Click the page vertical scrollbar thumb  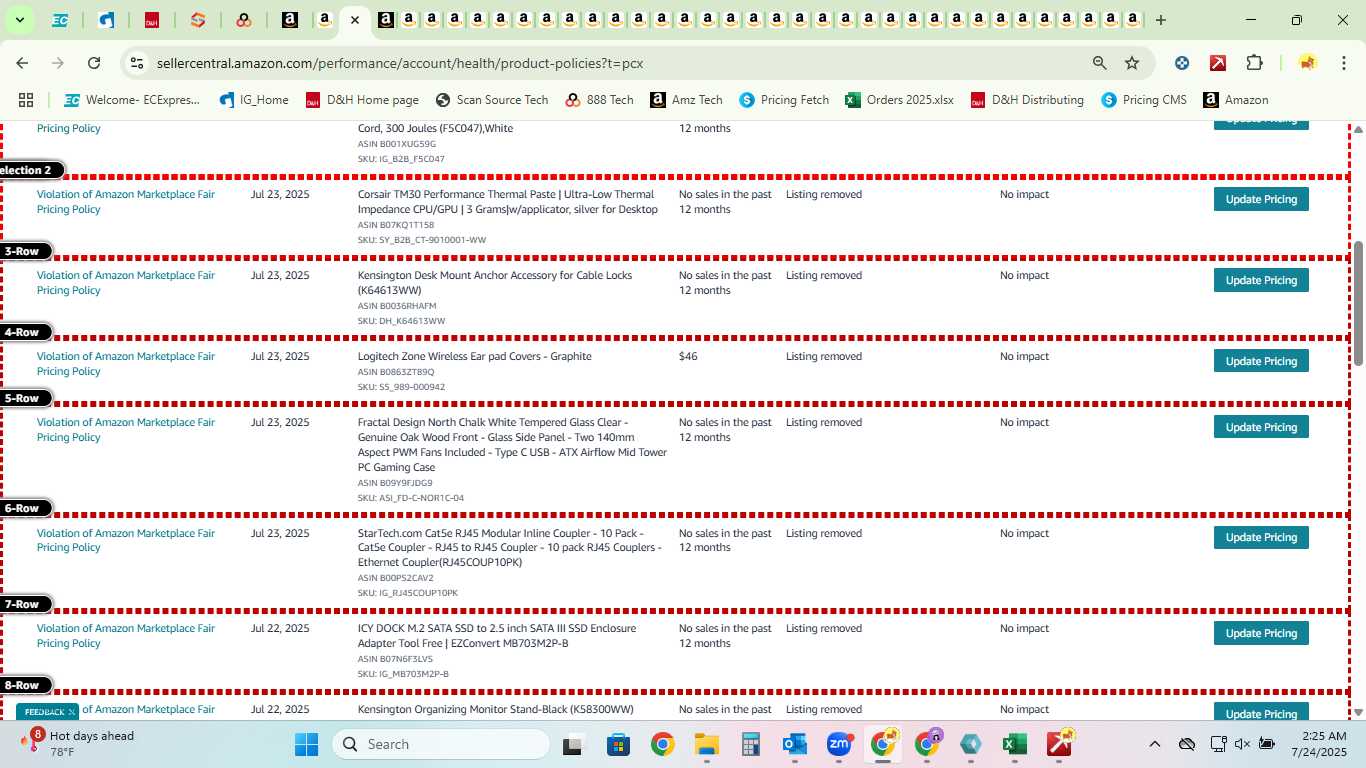(x=1357, y=303)
